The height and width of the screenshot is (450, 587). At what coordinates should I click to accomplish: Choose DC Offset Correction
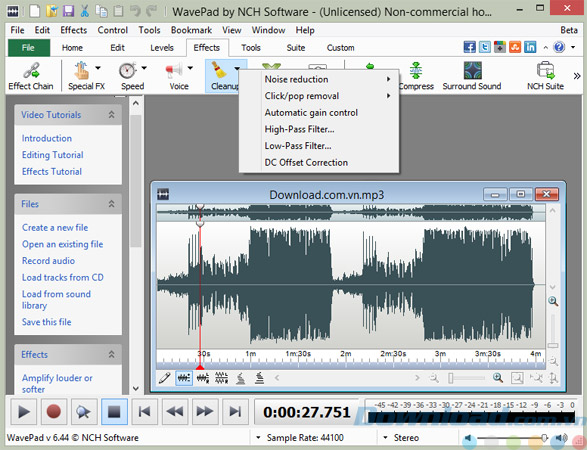319,162
